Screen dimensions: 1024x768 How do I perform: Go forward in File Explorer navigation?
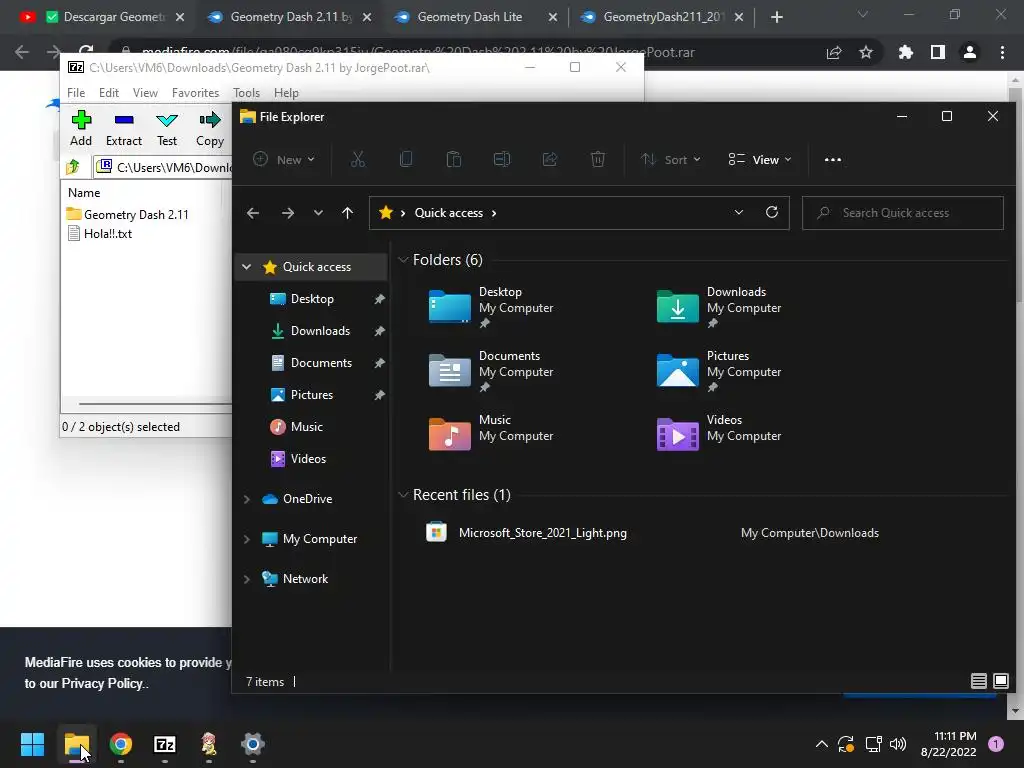pyautogui.click(x=287, y=213)
